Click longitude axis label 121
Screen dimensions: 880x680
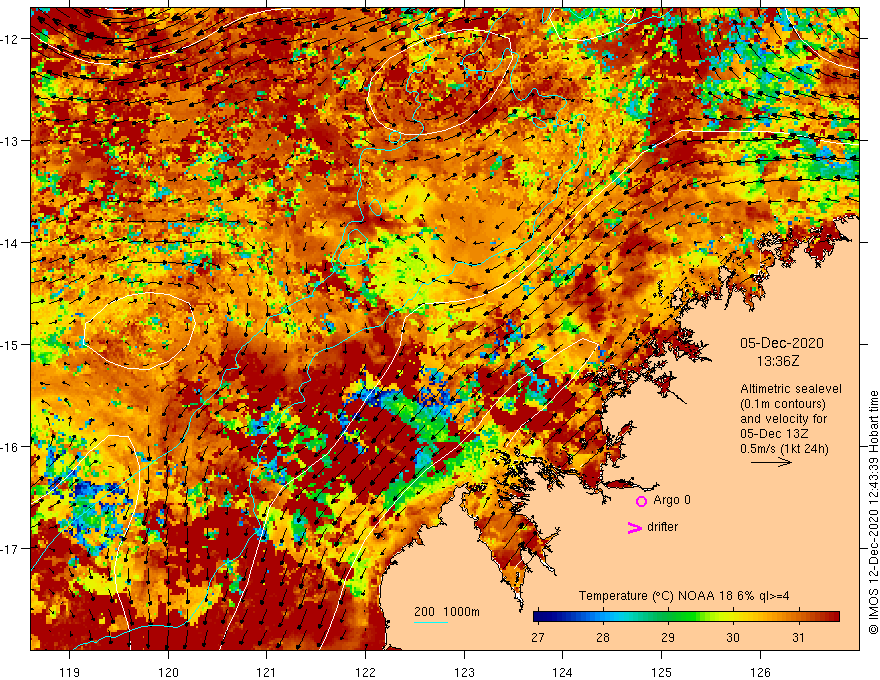pos(267,672)
